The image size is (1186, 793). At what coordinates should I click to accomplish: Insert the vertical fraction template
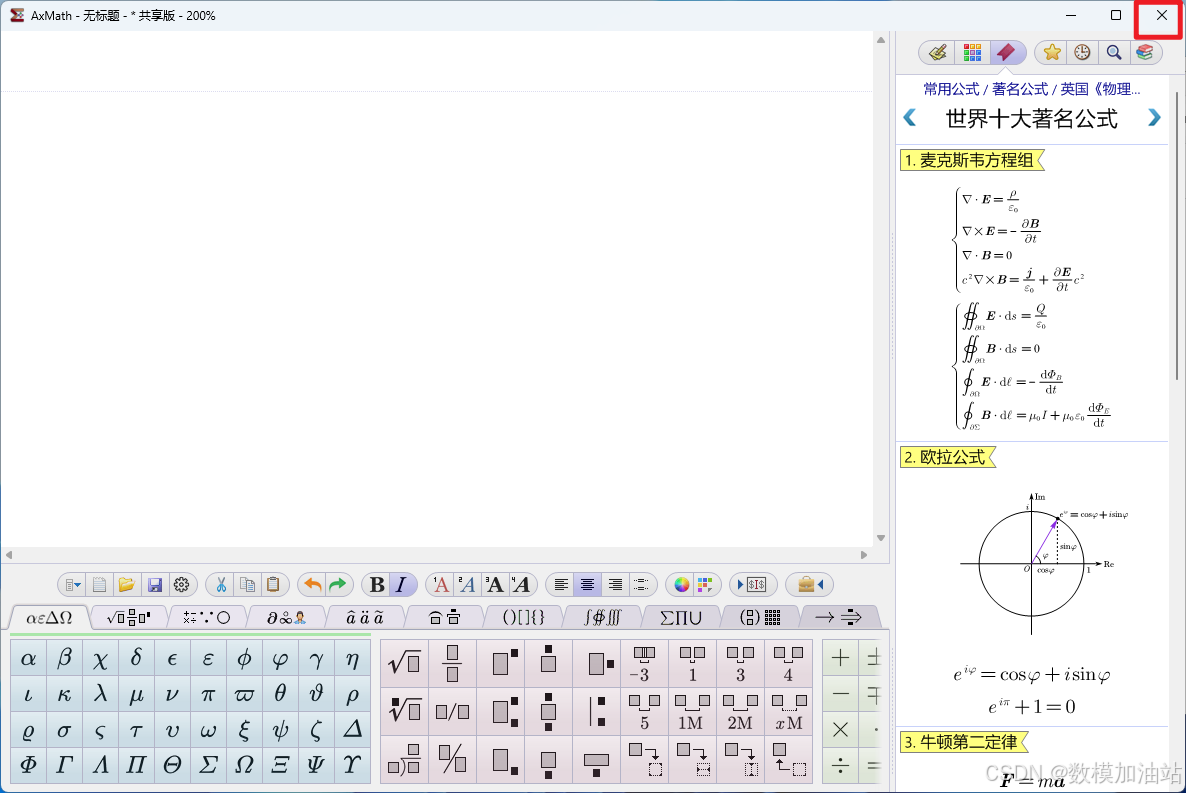click(x=452, y=664)
